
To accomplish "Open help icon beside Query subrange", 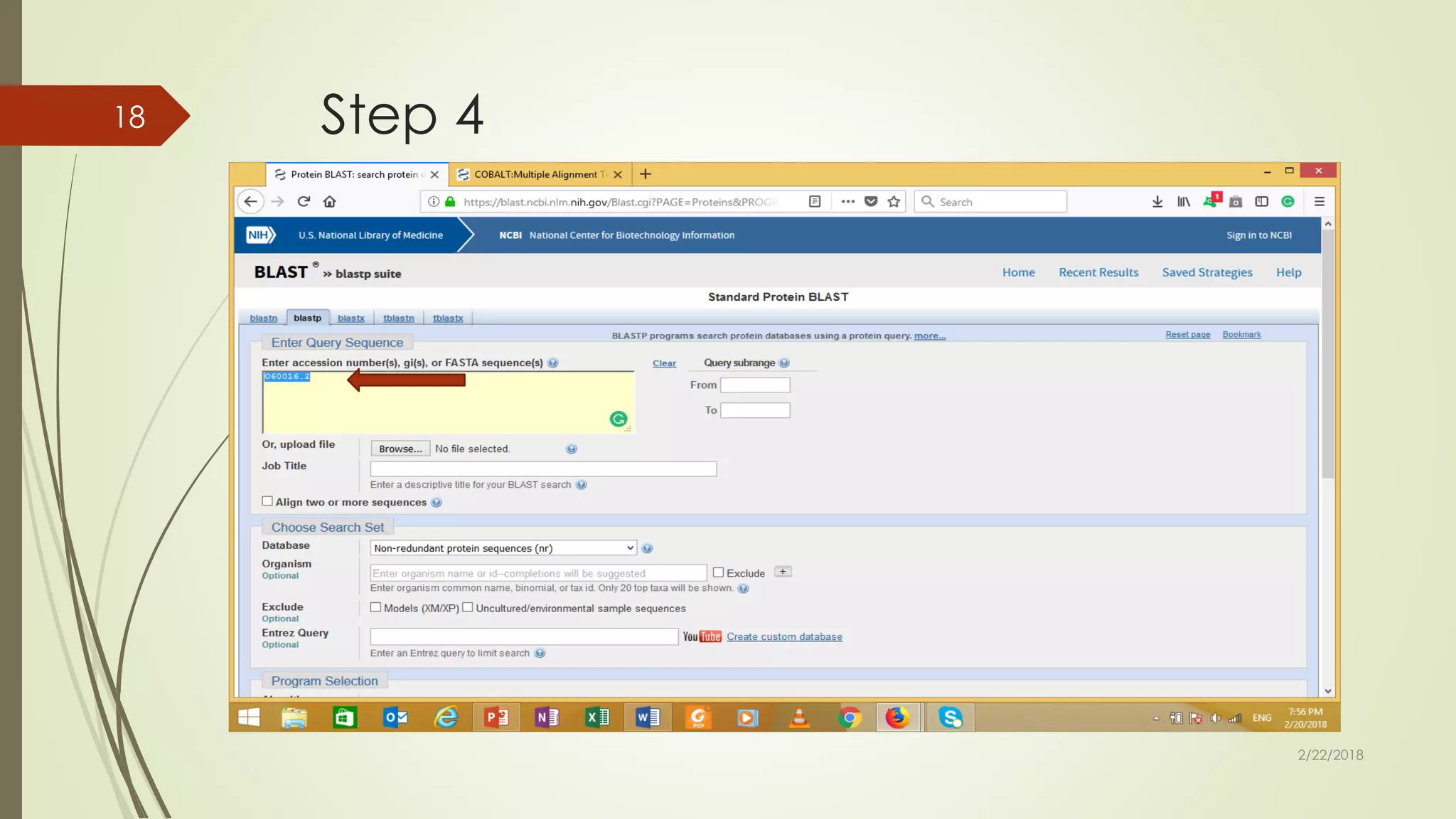I will click(x=784, y=363).
